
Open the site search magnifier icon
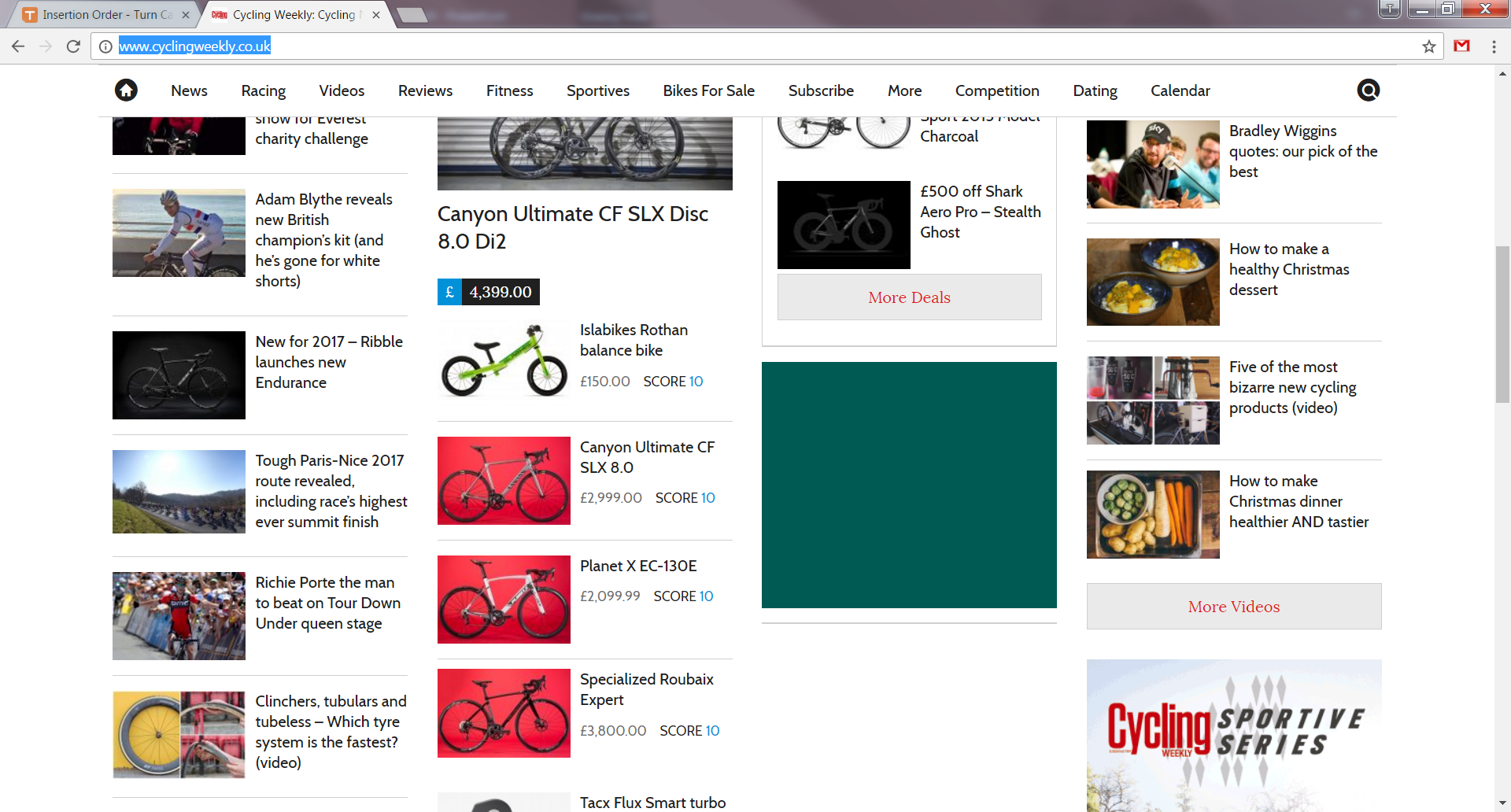click(1369, 90)
